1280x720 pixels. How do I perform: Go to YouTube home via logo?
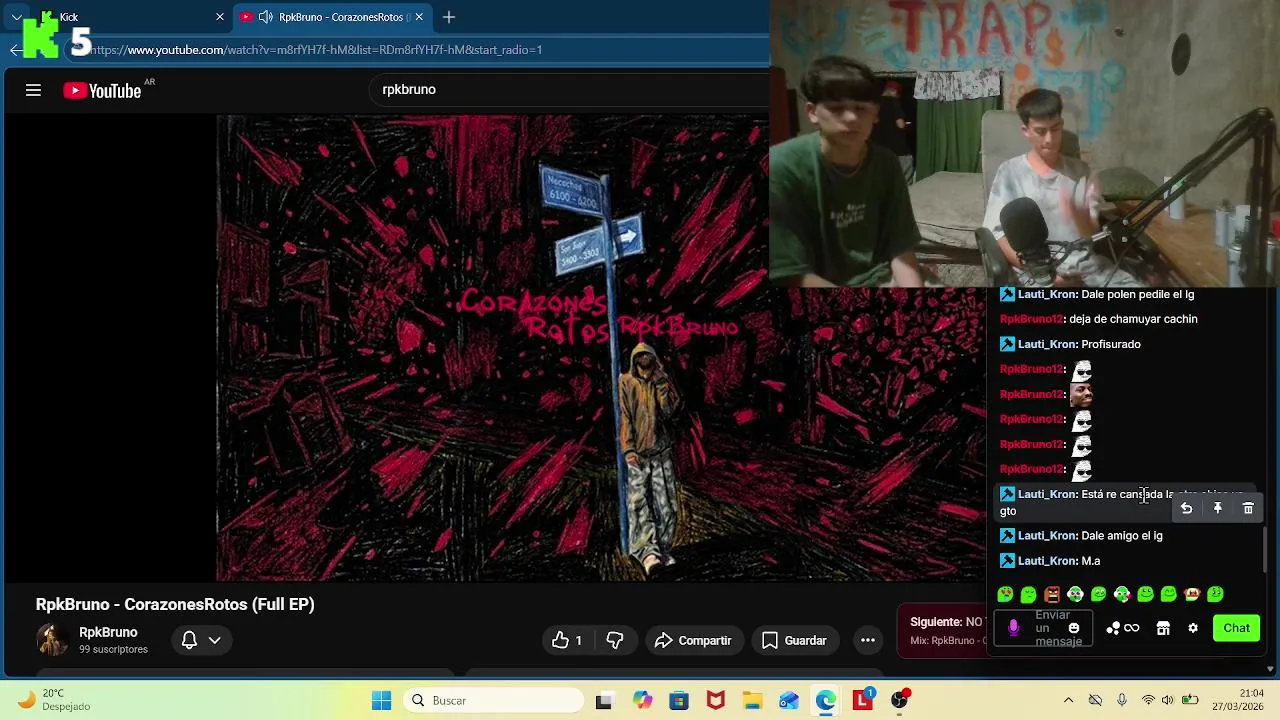[102, 90]
